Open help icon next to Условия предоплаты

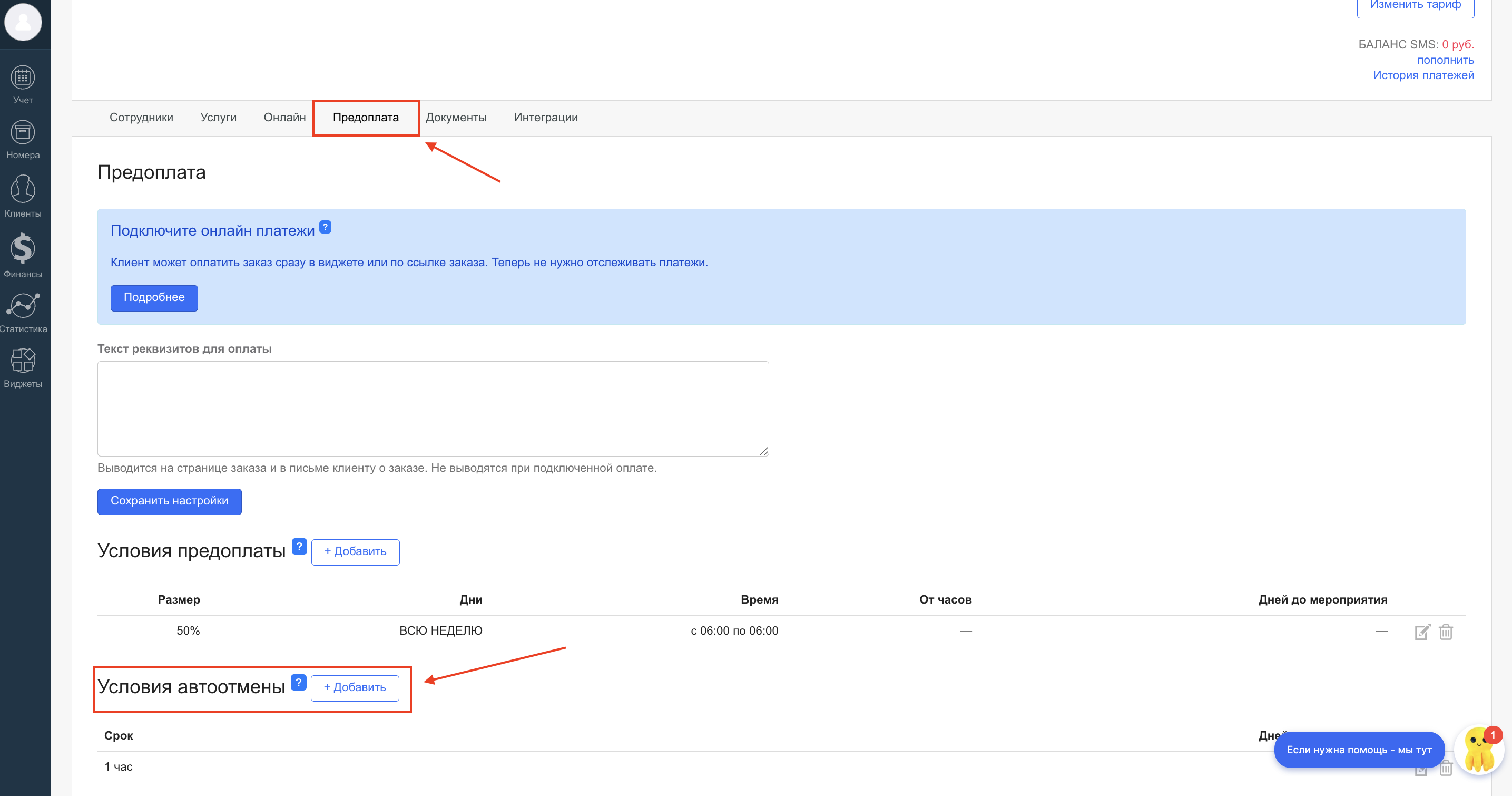pos(299,546)
